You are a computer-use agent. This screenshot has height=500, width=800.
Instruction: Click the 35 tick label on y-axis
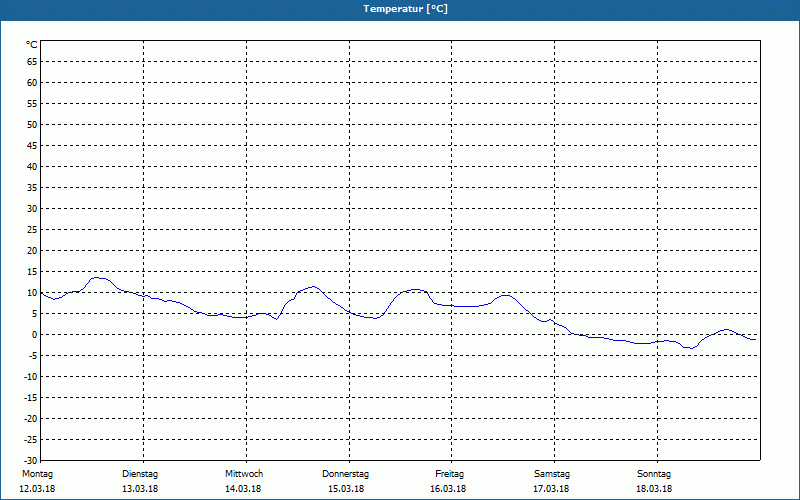pos(32,188)
